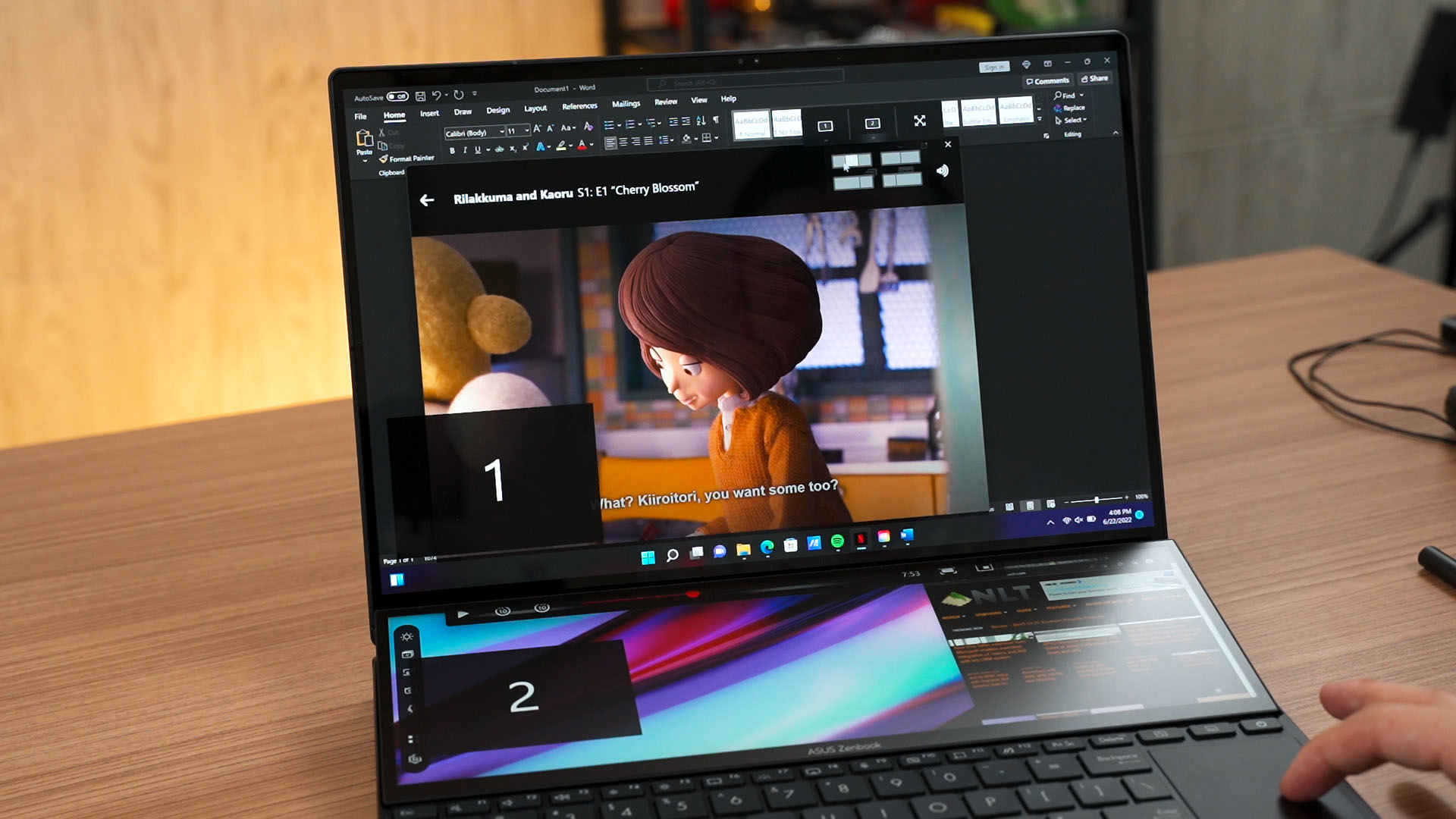Open Spotify from the taskbar
Viewport: 1456px width, 819px height.
point(838,541)
